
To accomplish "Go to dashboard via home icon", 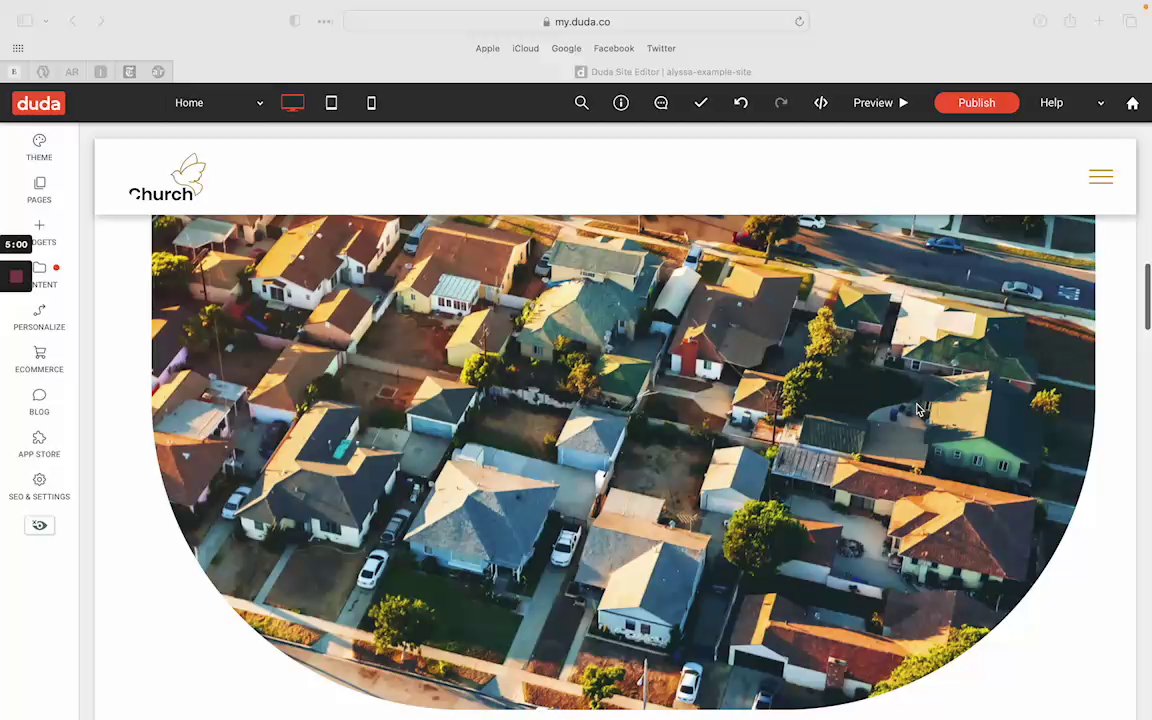I will pyautogui.click(x=1132, y=104).
